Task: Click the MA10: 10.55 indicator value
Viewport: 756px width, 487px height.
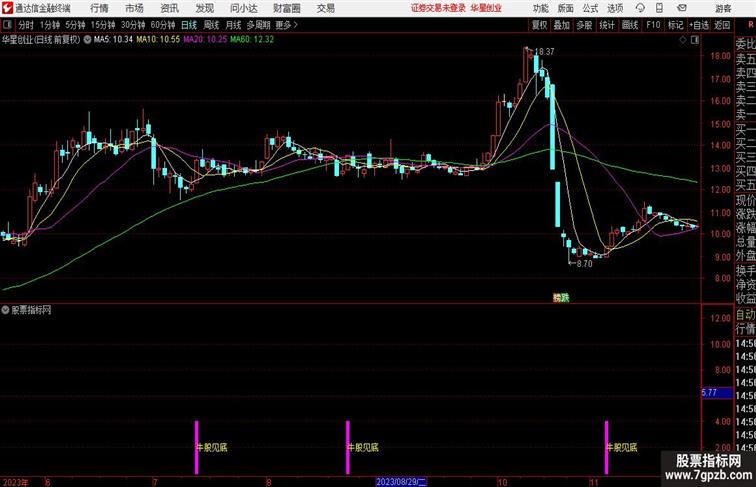Action: [x=158, y=40]
